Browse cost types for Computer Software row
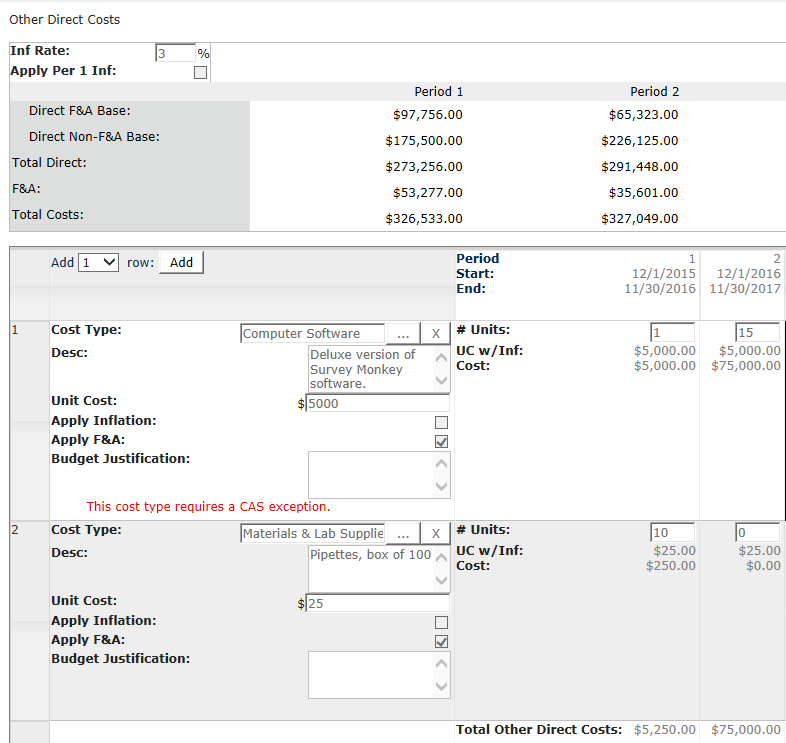 click(402, 334)
